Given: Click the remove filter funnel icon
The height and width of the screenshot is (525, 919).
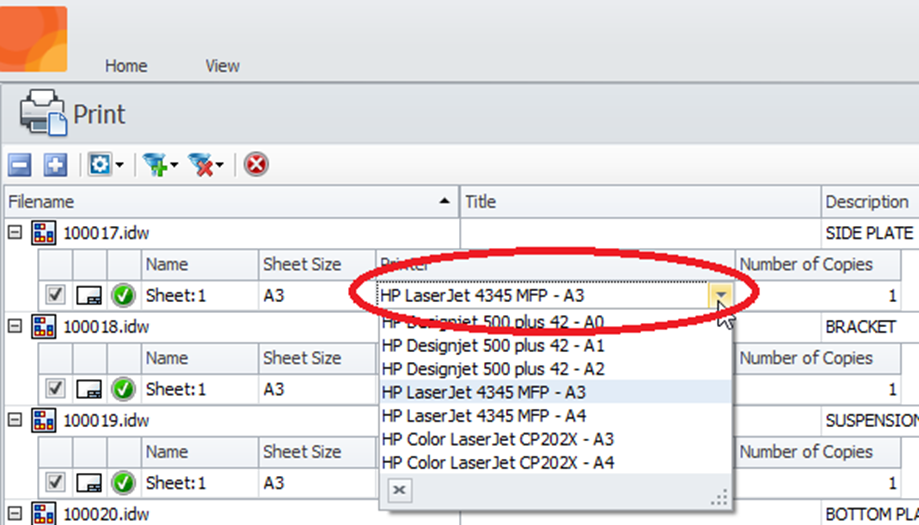Looking at the screenshot, I should 200,165.
